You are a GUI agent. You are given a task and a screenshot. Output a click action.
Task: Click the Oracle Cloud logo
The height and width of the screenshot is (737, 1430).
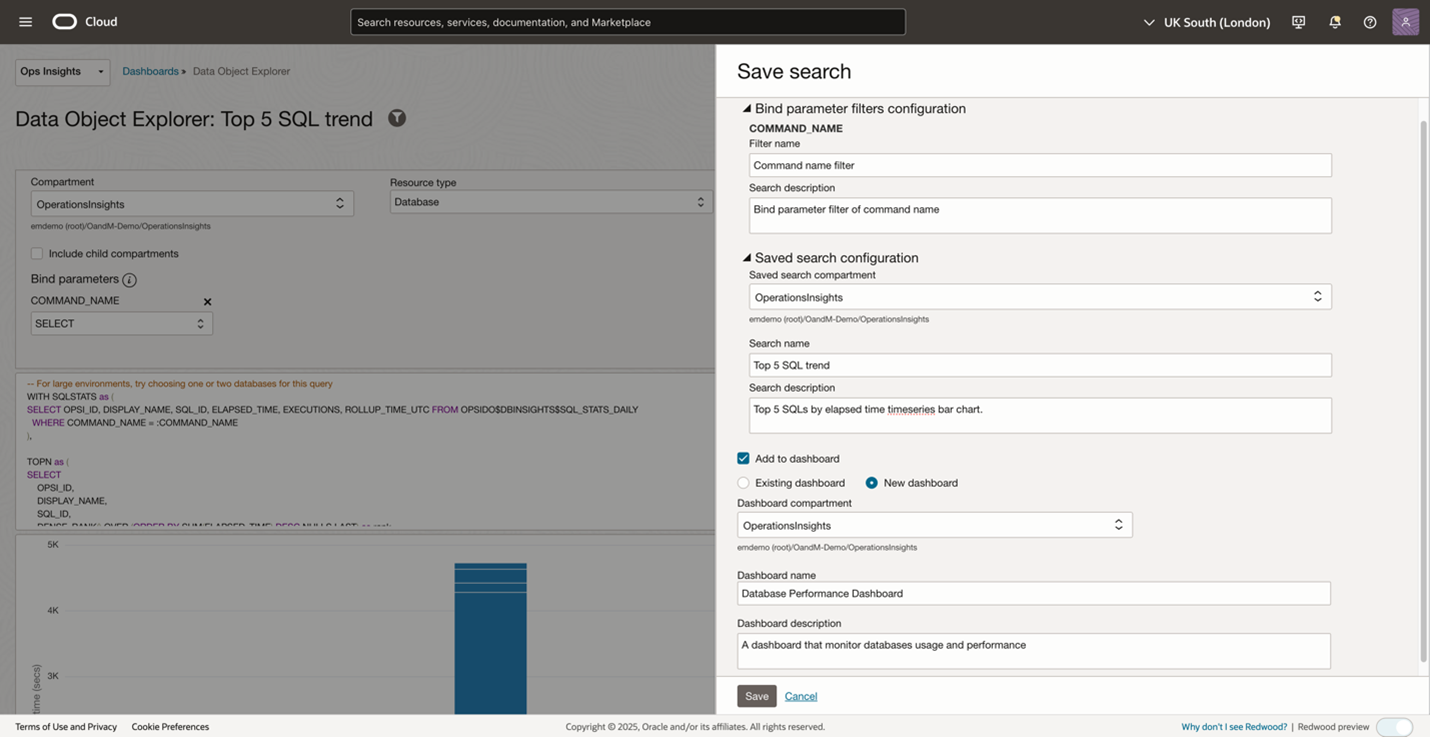tap(65, 22)
